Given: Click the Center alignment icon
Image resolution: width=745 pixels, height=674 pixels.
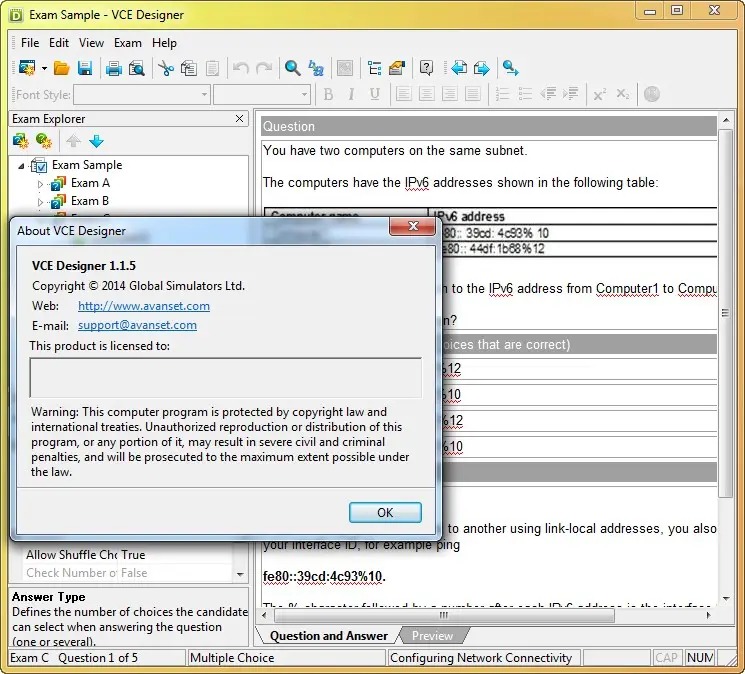Looking at the screenshot, I should pos(426,94).
